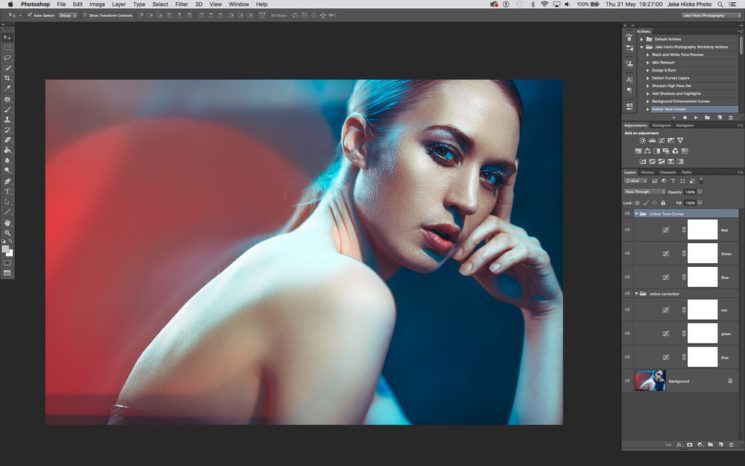Hide the Green curves layer in top group
Screen dimensions: 745x466
point(627,253)
